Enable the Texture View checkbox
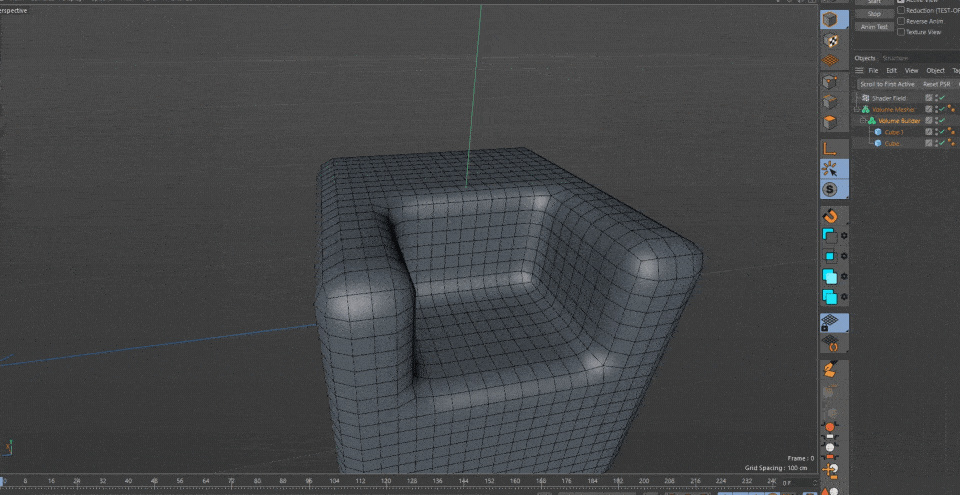This screenshot has height=495, width=960. pyautogui.click(x=901, y=32)
